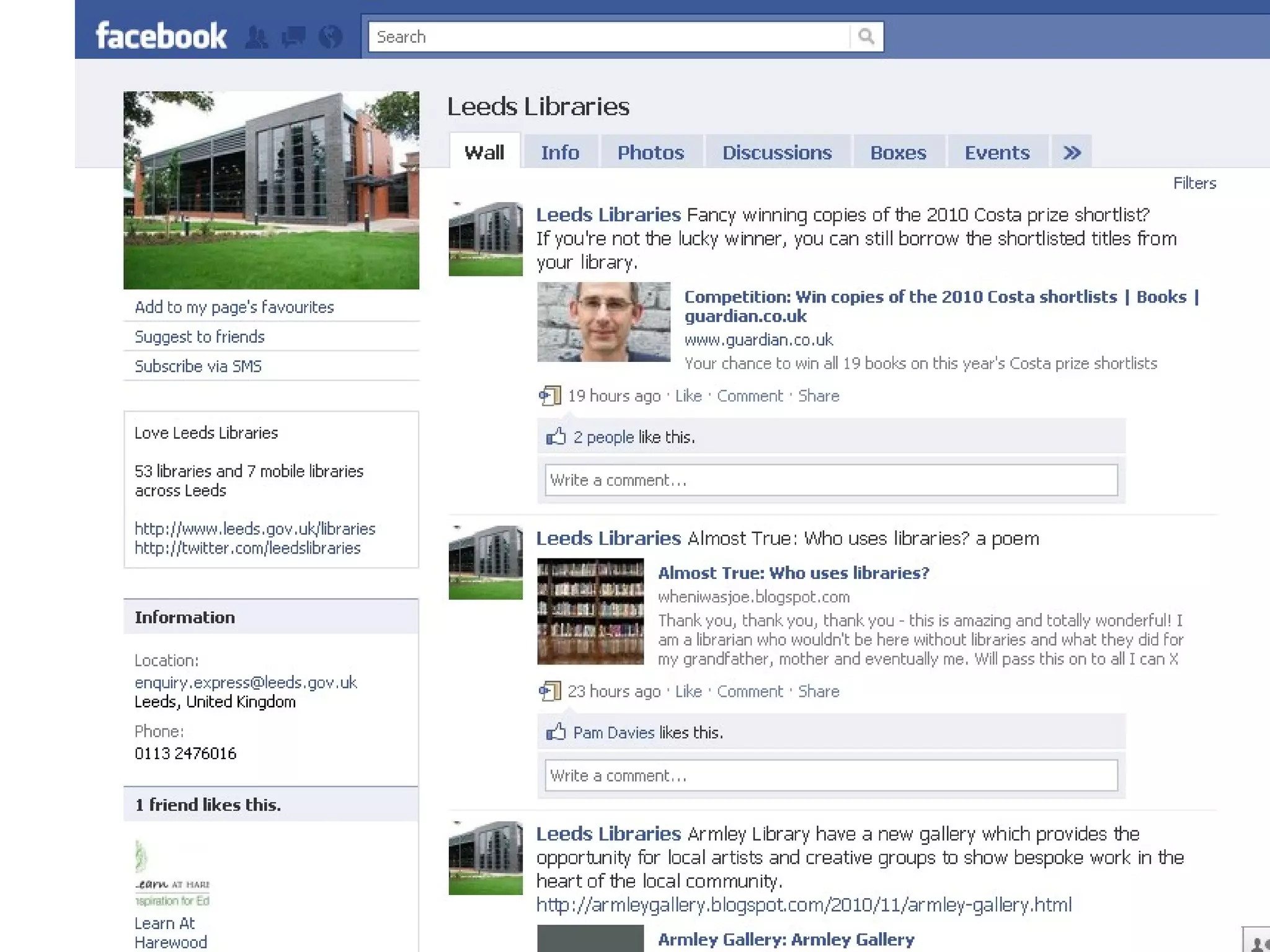The width and height of the screenshot is (1270, 952).
Task: Open the Filters option on wall
Action: click(1194, 183)
